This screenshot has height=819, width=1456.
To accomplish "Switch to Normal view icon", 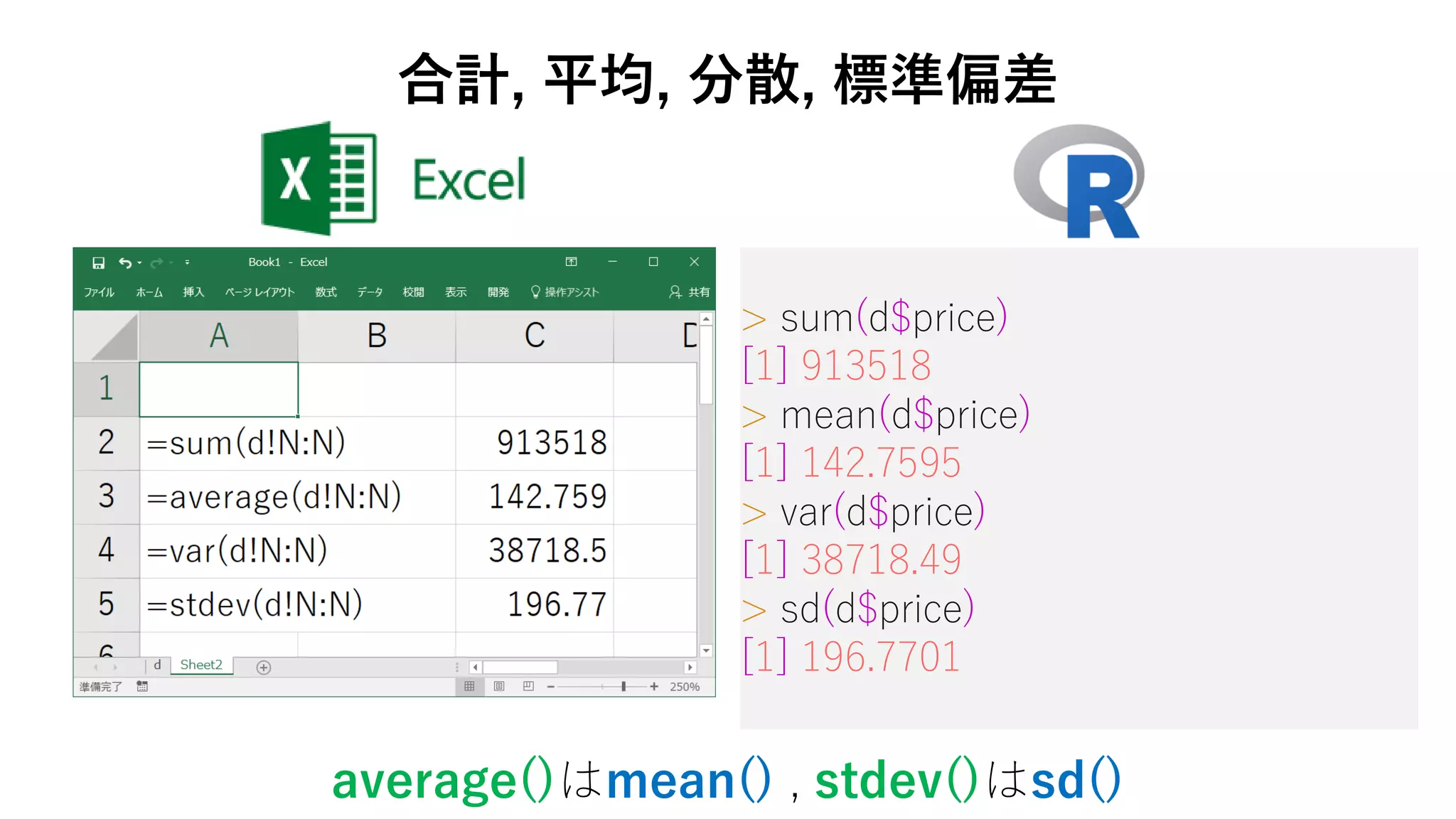I will [469, 687].
